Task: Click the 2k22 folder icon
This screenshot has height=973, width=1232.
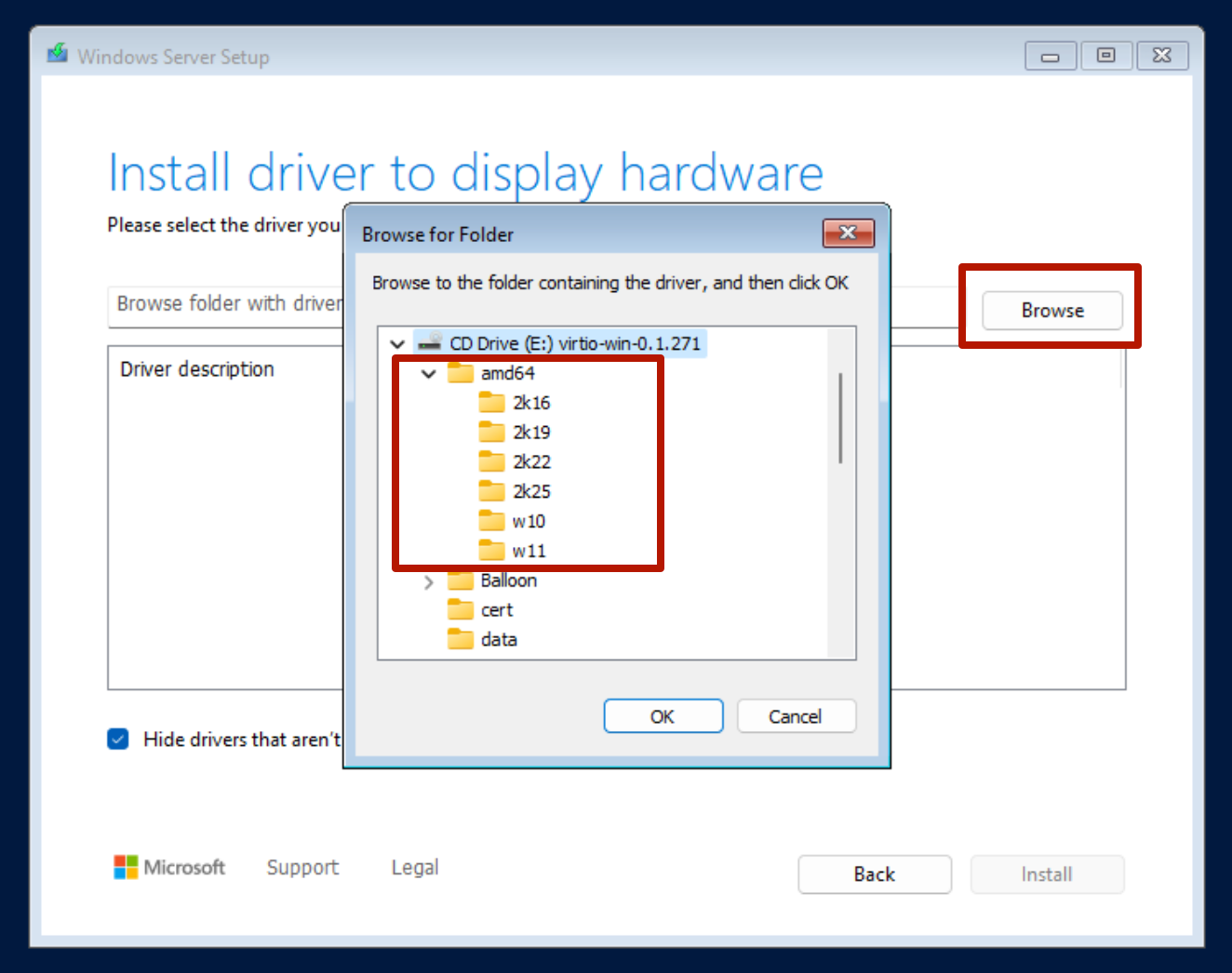Action: [491, 461]
